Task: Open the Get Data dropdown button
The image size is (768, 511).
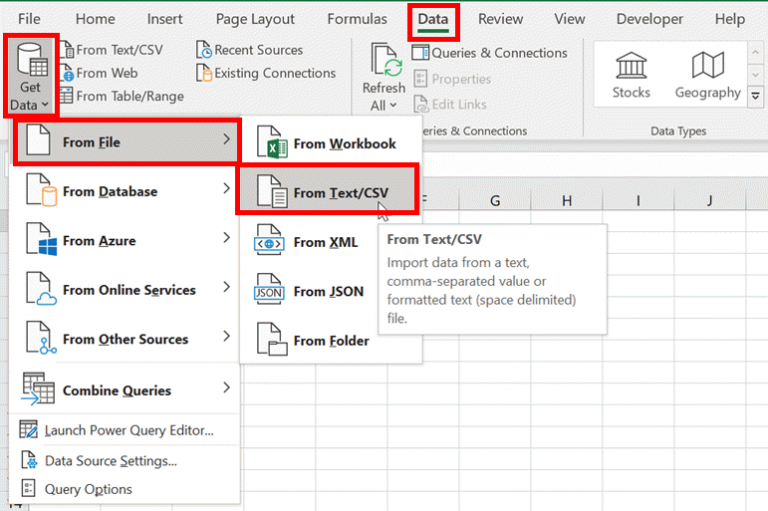Action: (x=30, y=76)
